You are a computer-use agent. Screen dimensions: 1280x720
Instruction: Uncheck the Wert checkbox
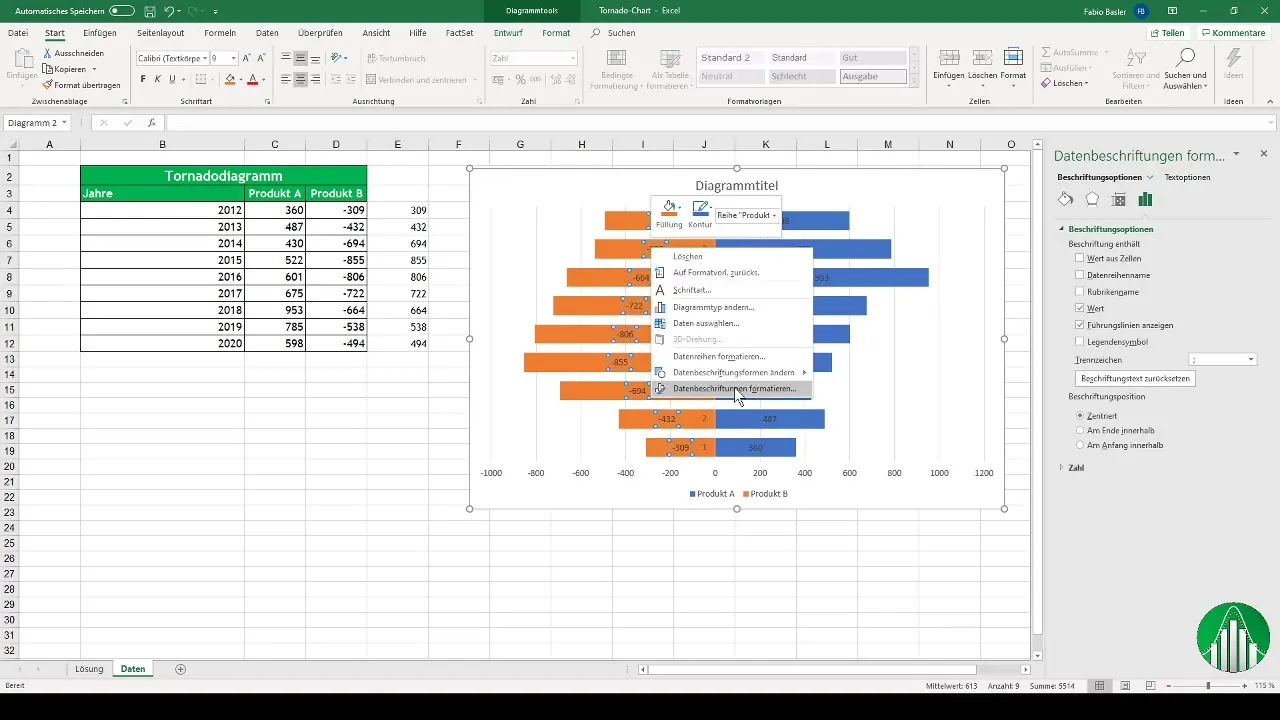click(1079, 308)
